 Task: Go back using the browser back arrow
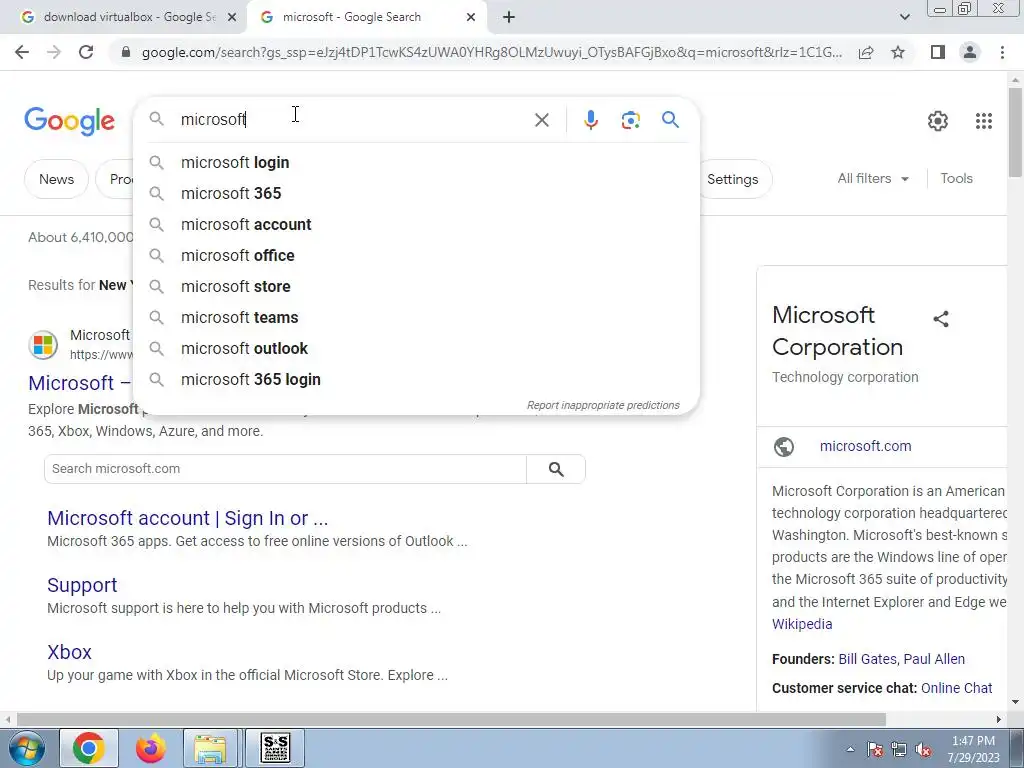(22, 52)
